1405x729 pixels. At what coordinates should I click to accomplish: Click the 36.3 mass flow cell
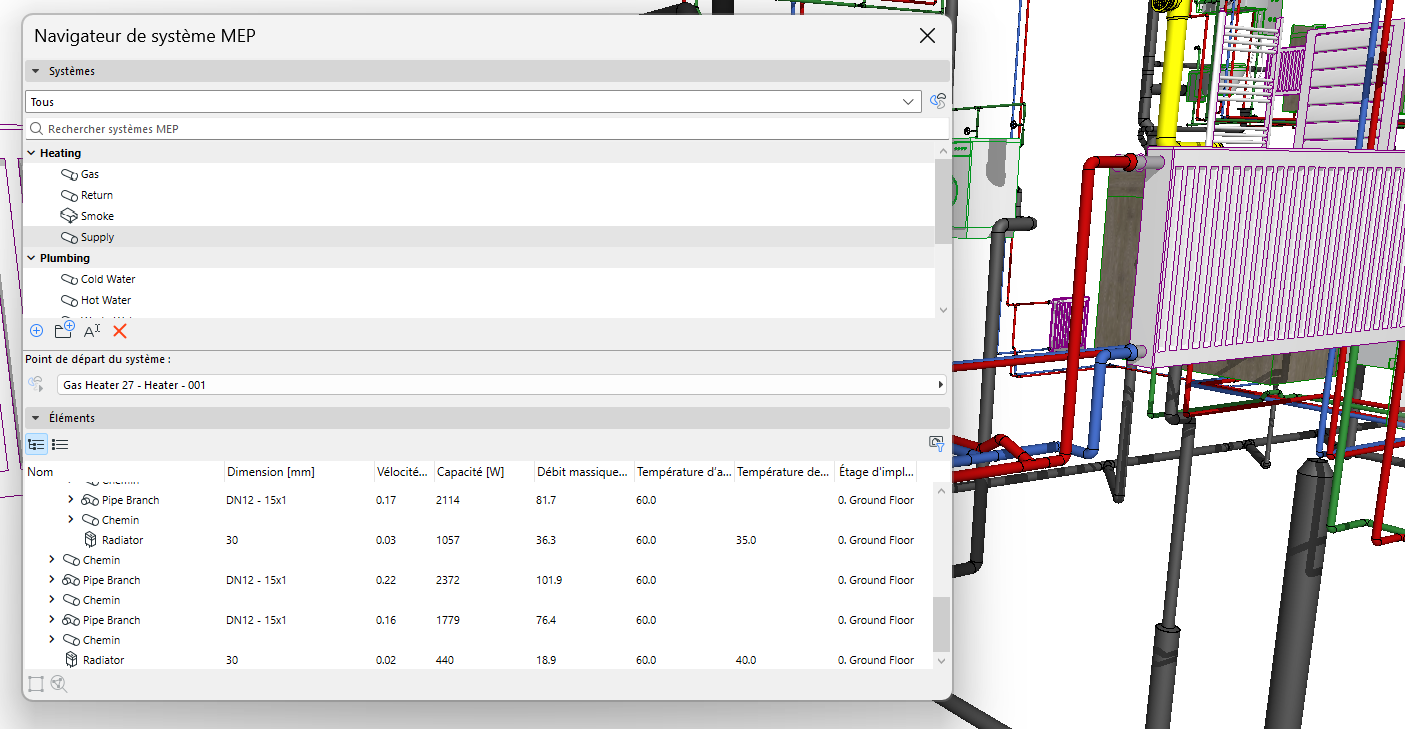[x=546, y=540]
